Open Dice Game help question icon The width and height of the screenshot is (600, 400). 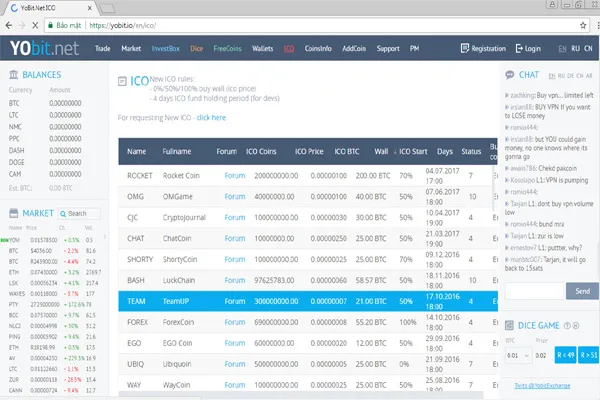567,326
